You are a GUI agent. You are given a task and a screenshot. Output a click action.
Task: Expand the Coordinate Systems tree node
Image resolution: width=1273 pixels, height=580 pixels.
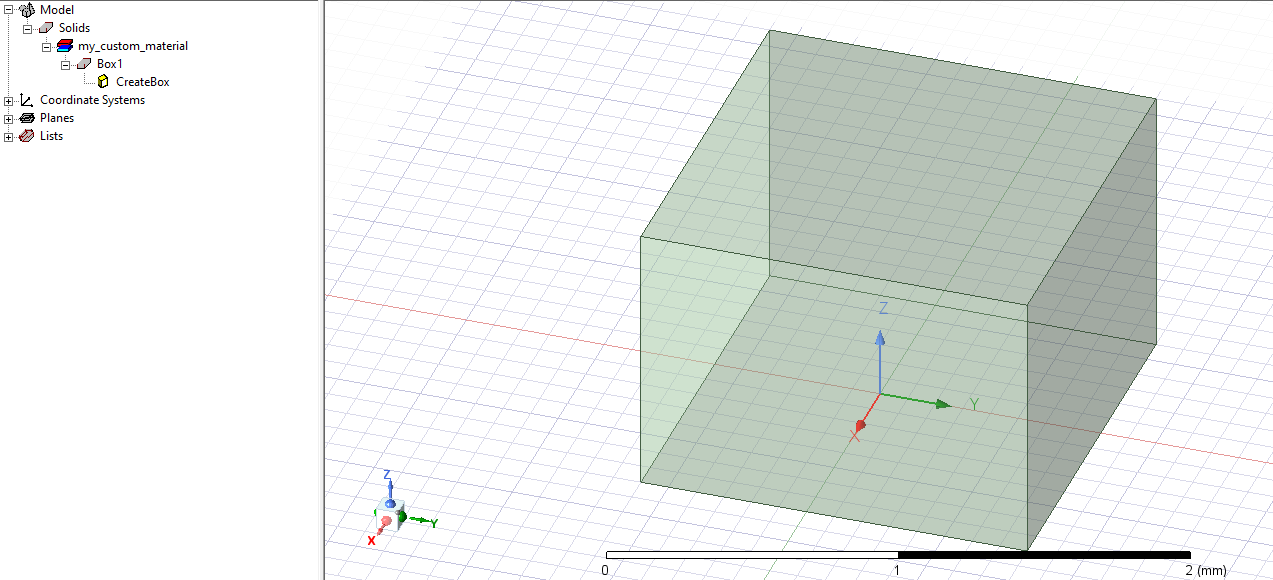click(9, 101)
